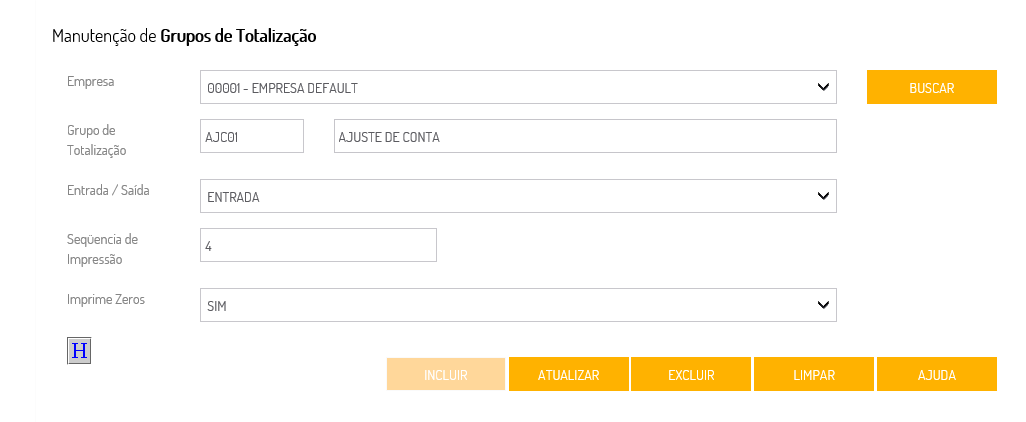Expand the Entrada / Saída dropdown
Screen dimensions: 1026x422
[x=518, y=196]
